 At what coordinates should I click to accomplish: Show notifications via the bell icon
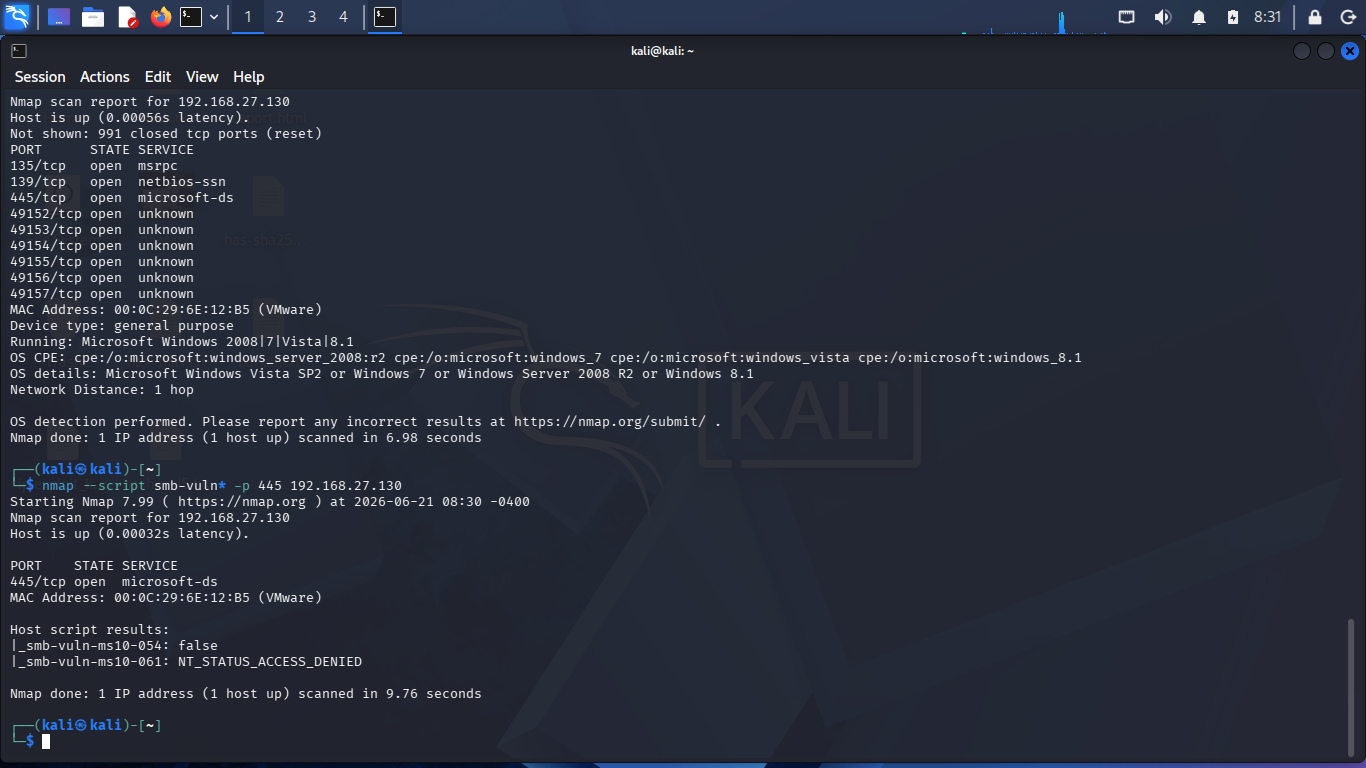(x=1199, y=17)
